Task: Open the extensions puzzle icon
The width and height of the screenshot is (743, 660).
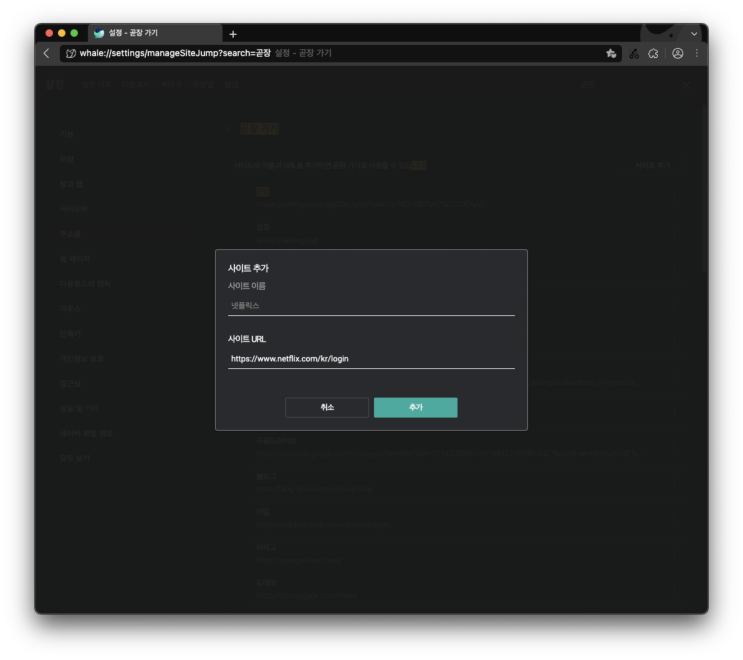Action: tap(653, 54)
